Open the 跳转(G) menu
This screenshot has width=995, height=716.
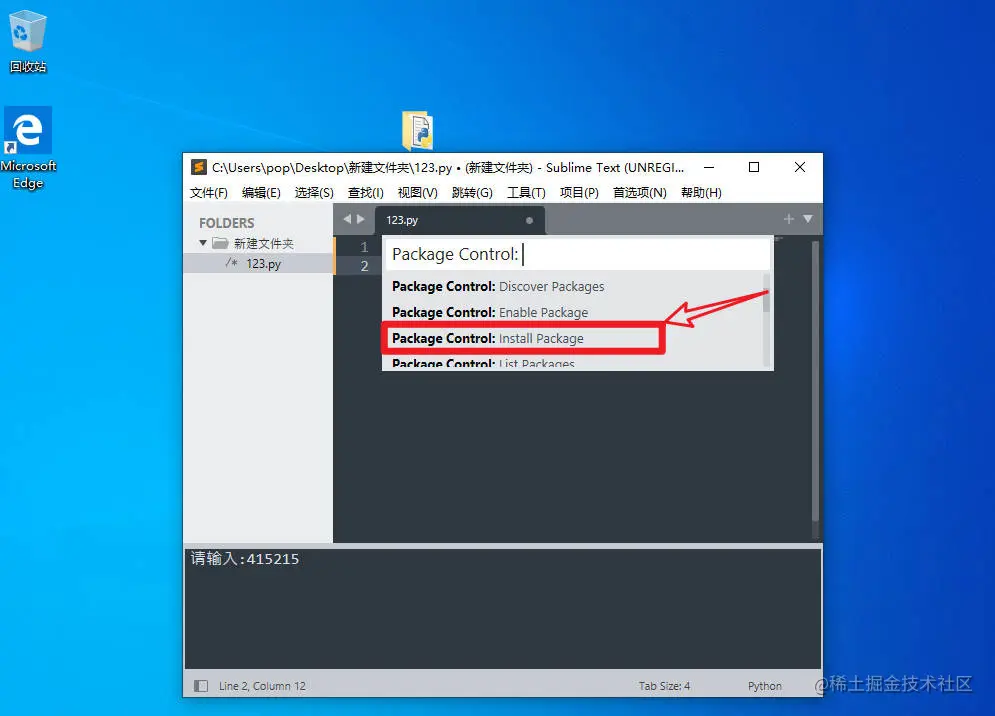472,192
